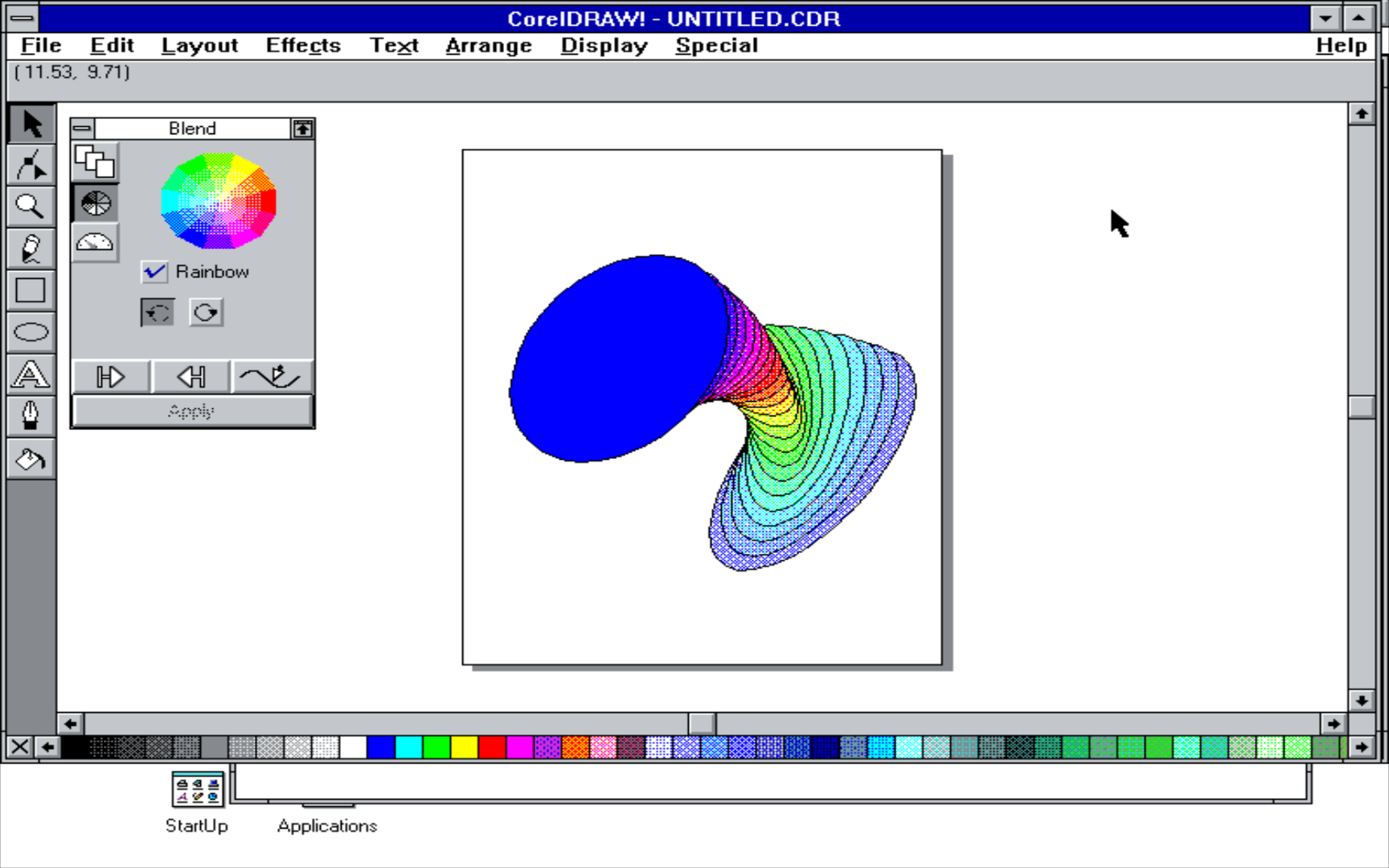
Task: Pick the cyan palette swatch
Action: [x=409, y=747]
